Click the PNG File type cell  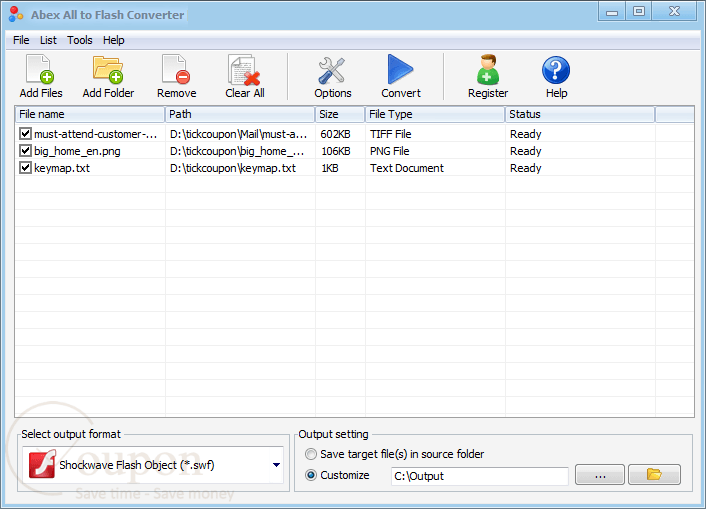click(389, 151)
